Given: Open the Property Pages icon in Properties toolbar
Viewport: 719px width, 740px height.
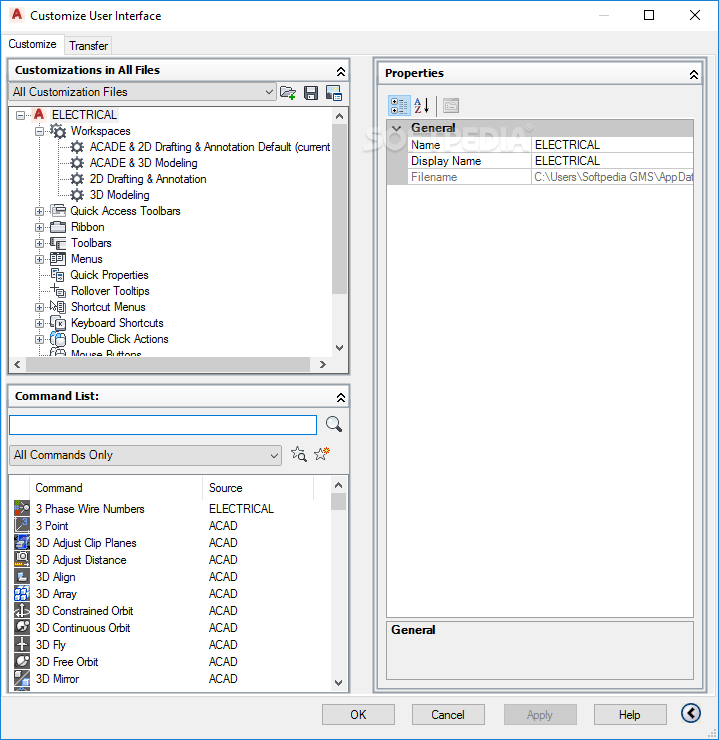Looking at the screenshot, I should point(451,106).
